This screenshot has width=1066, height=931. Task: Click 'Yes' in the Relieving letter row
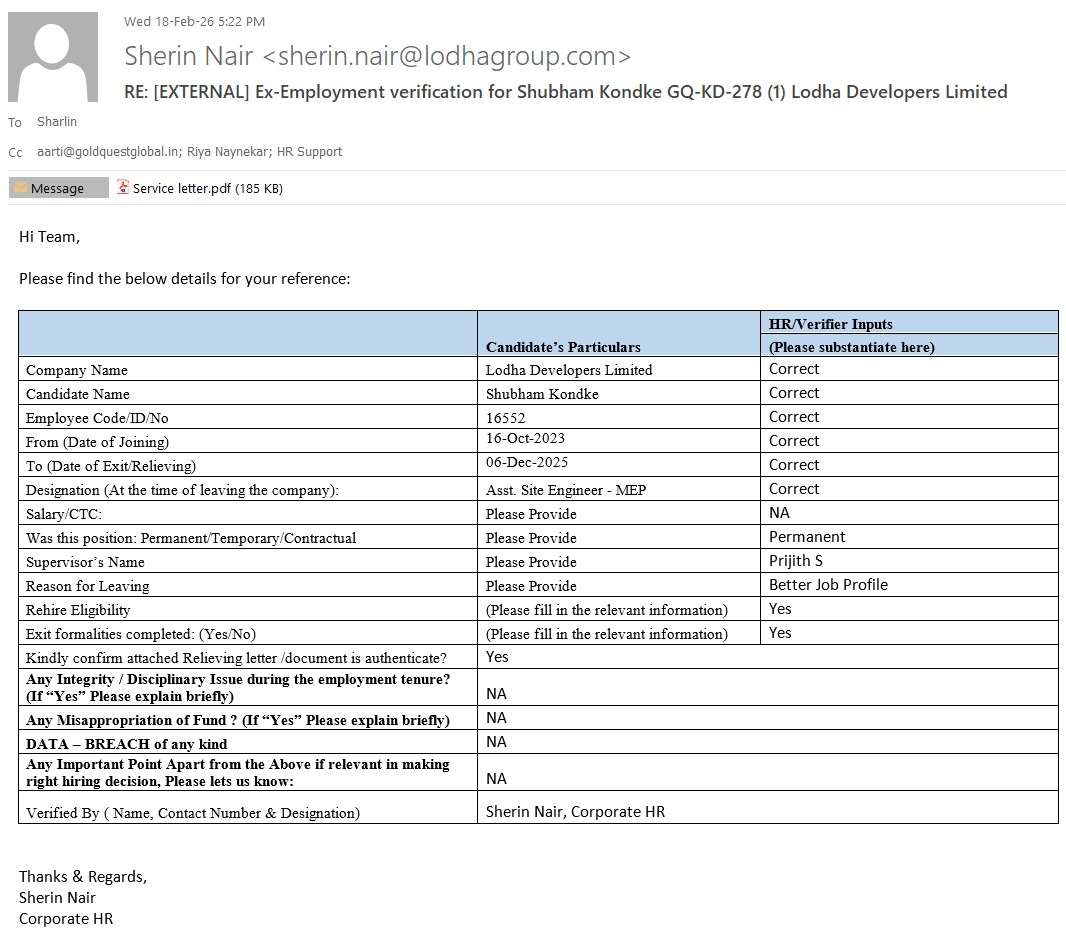[x=497, y=656]
